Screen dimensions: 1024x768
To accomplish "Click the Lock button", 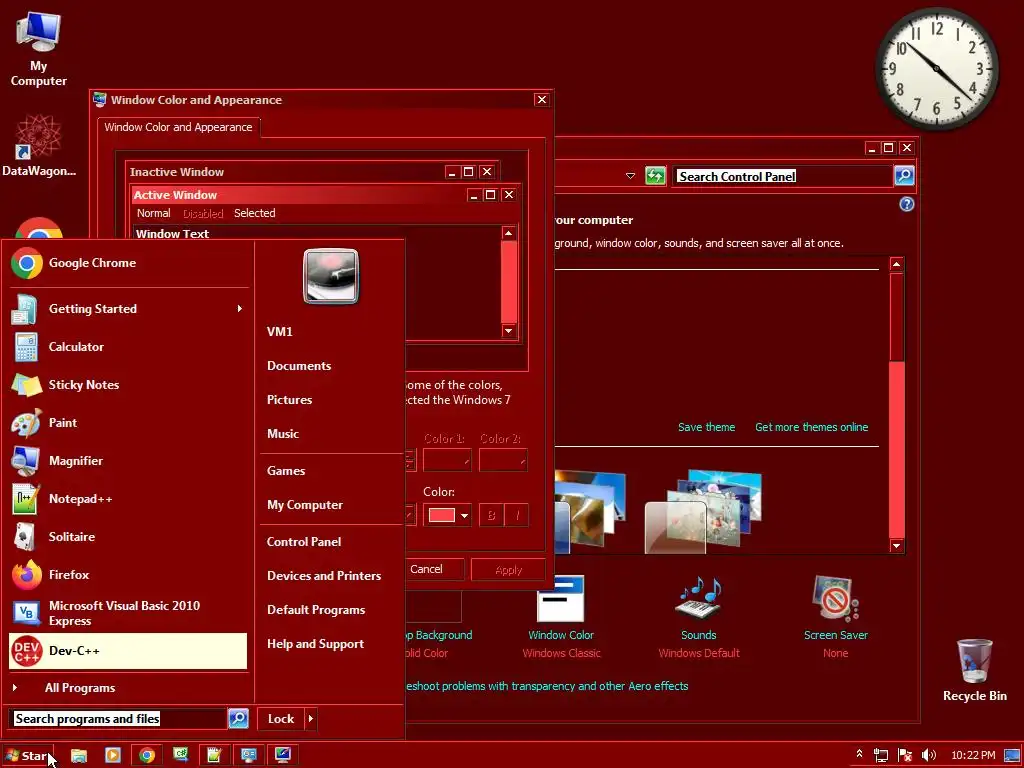I will (x=281, y=718).
